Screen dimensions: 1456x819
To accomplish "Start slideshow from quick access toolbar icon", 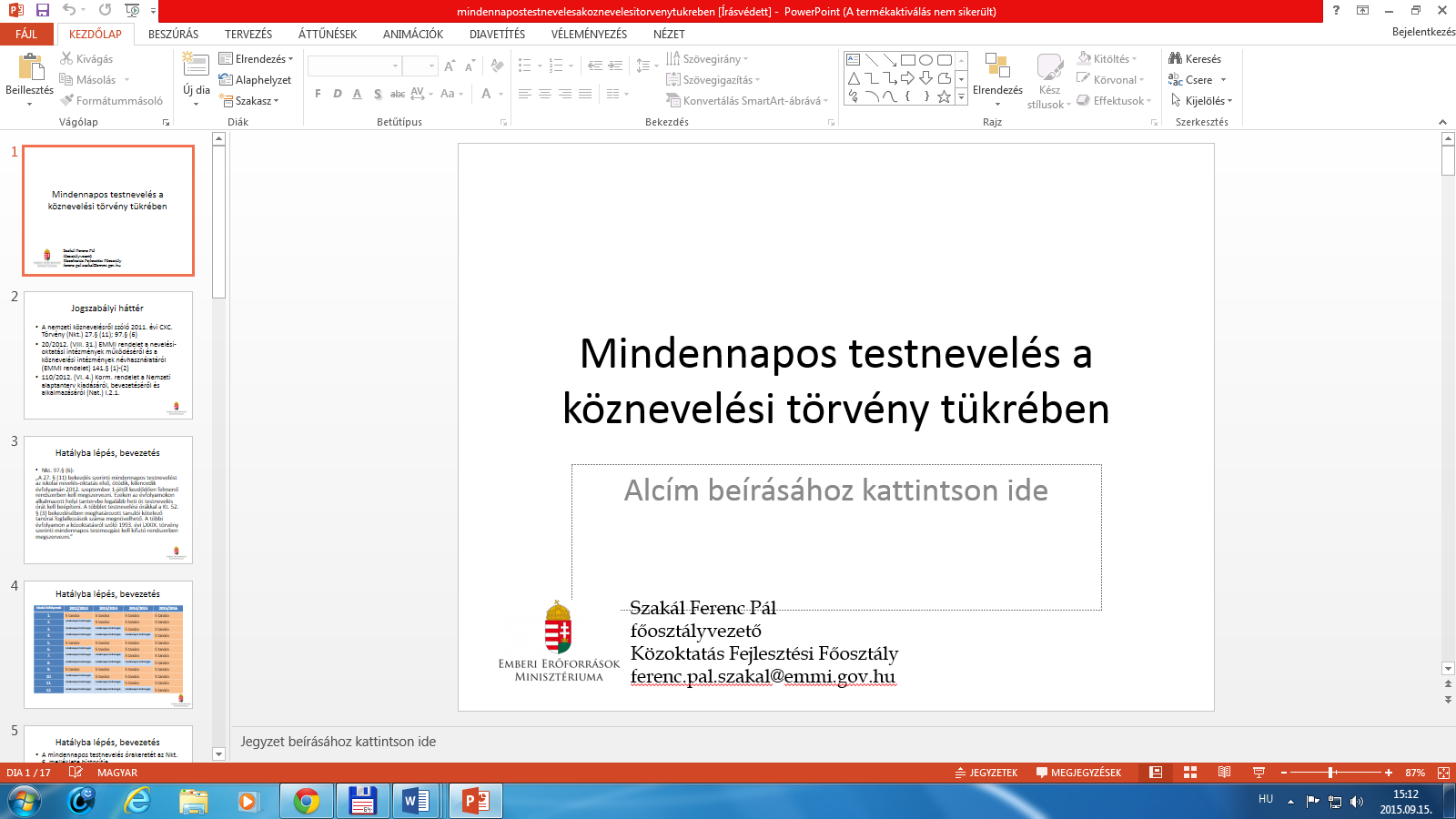I will click(132, 10).
